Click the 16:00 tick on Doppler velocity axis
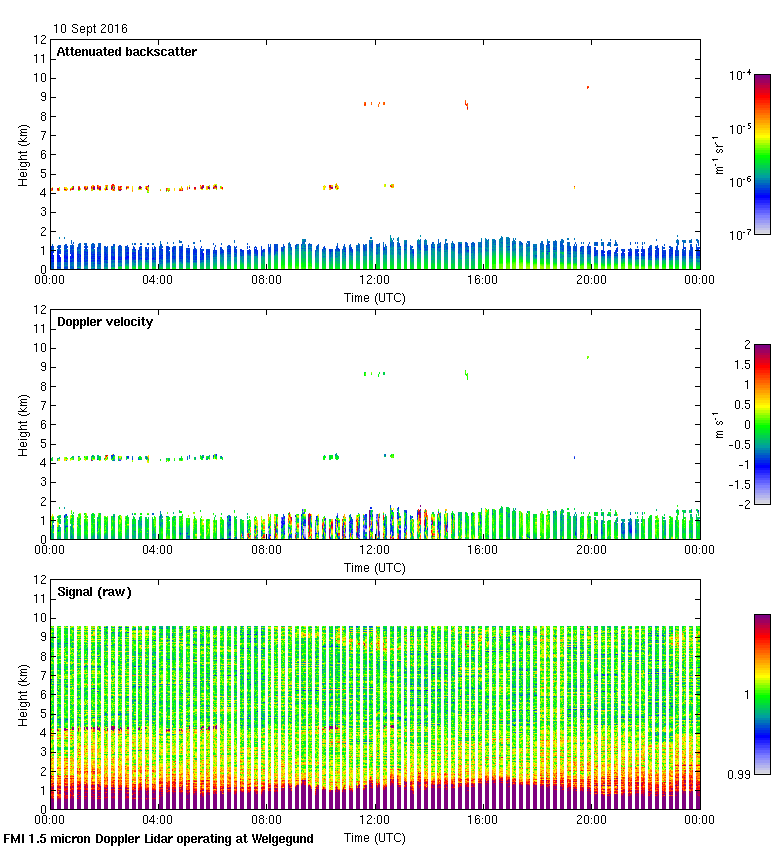Image resolution: width=780 pixels, height=850 pixels. click(483, 551)
